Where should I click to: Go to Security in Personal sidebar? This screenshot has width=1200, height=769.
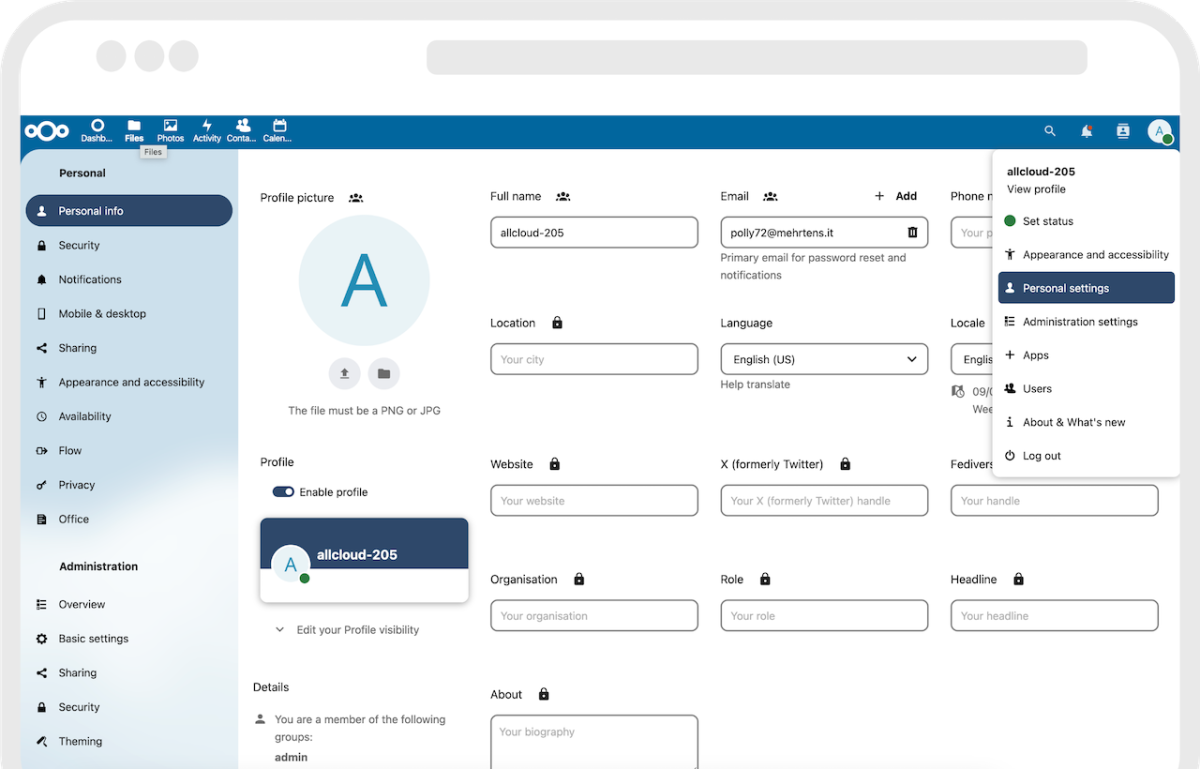[x=129, y=245]
